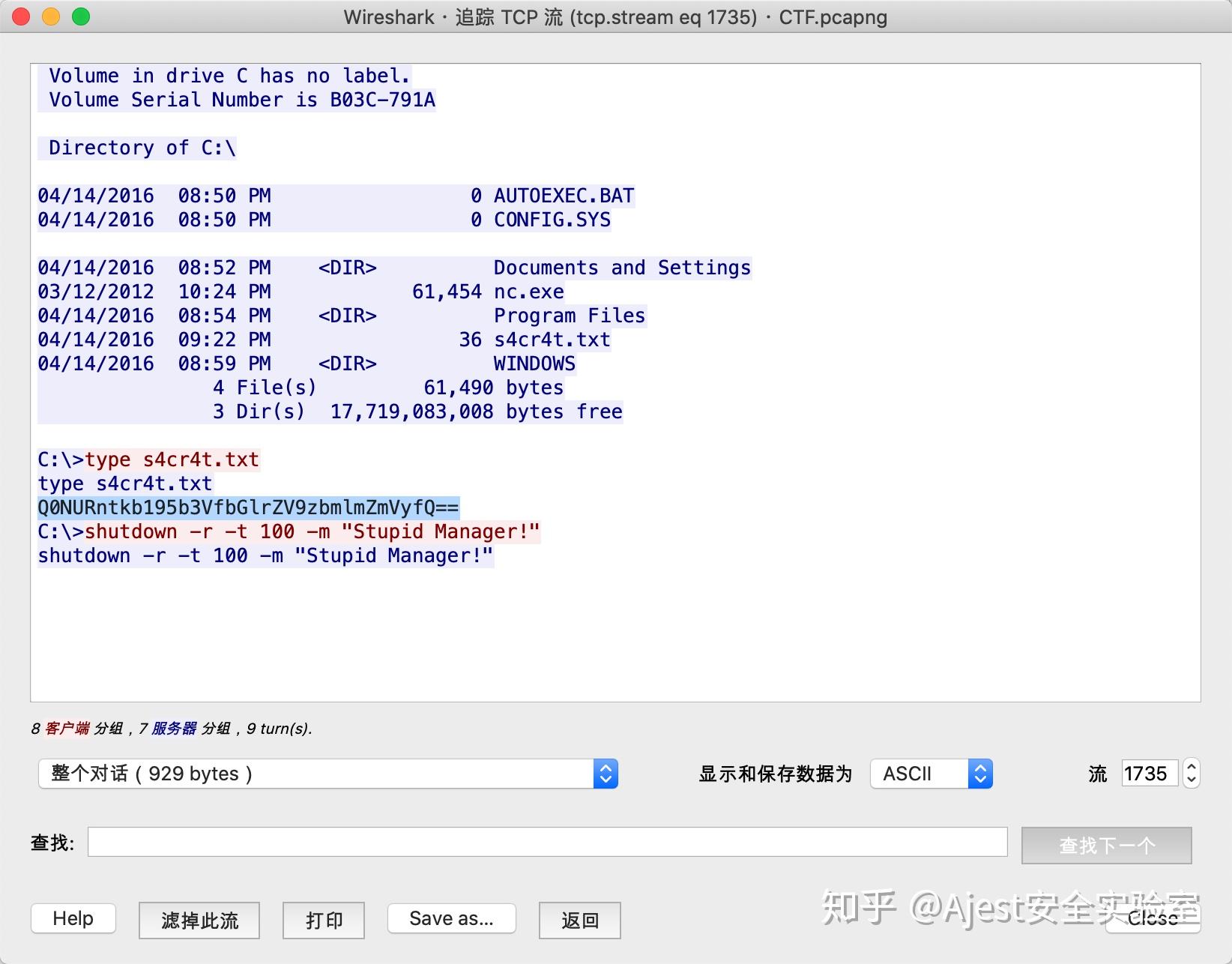1232x964 pixels.
Task: Click the 客户端 client packets label
Action: click(x=67, y=728)
